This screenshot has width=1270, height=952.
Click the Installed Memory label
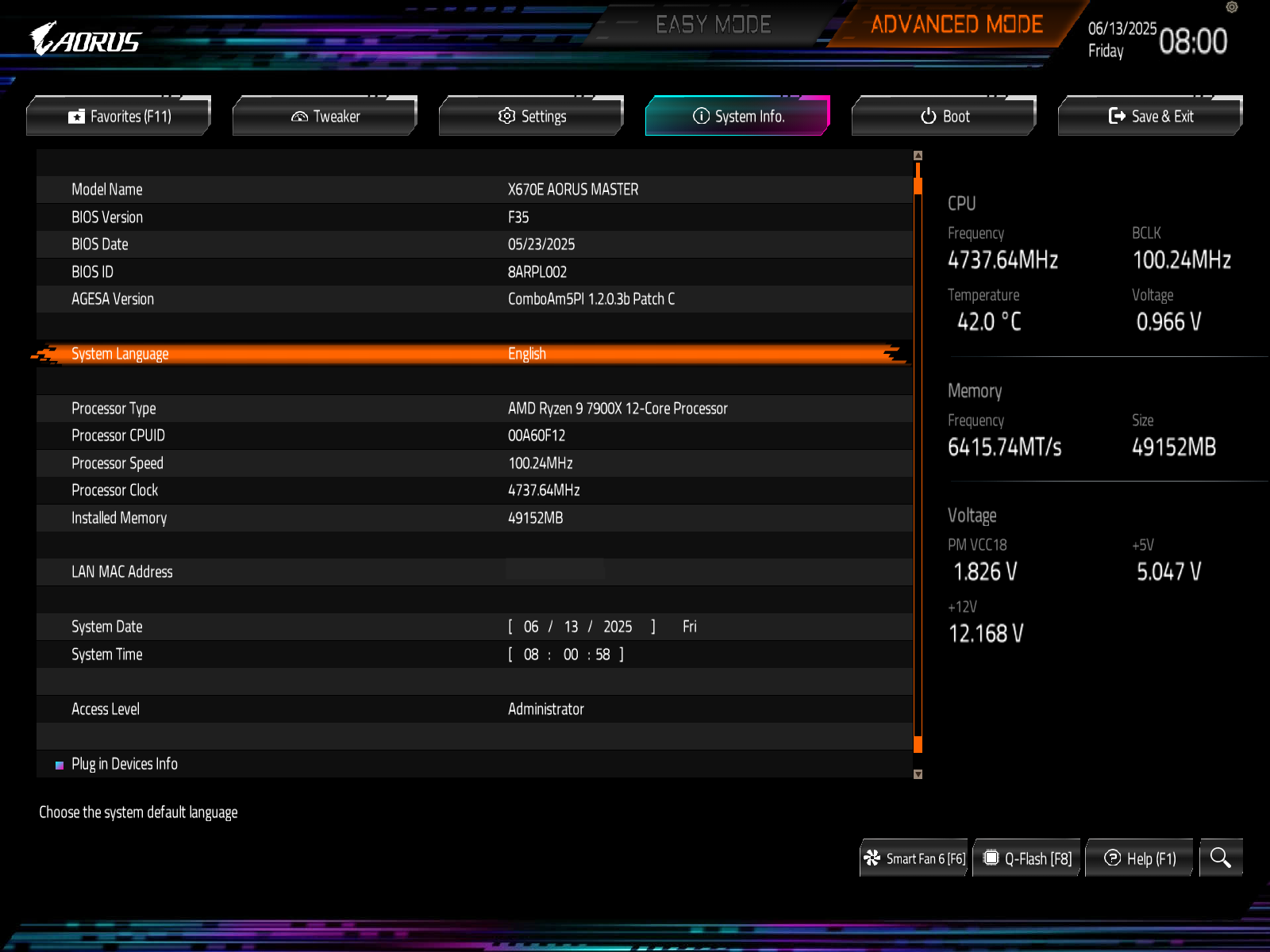[119, 518]
